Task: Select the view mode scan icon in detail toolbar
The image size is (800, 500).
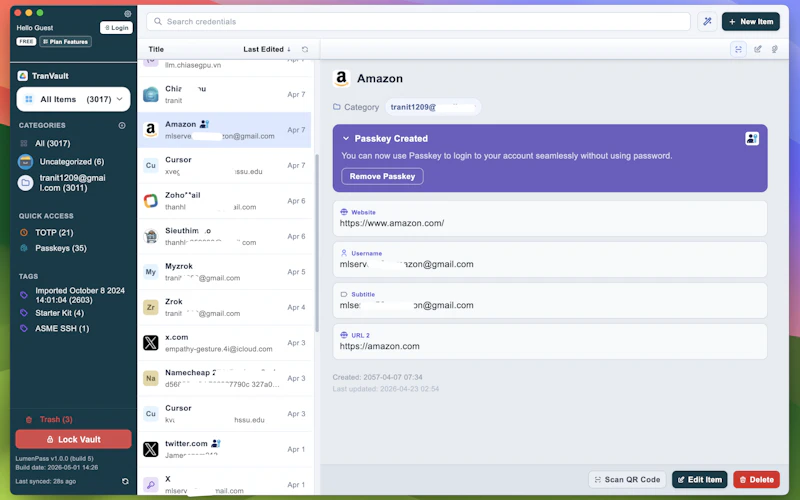Action: coord(738,49)
